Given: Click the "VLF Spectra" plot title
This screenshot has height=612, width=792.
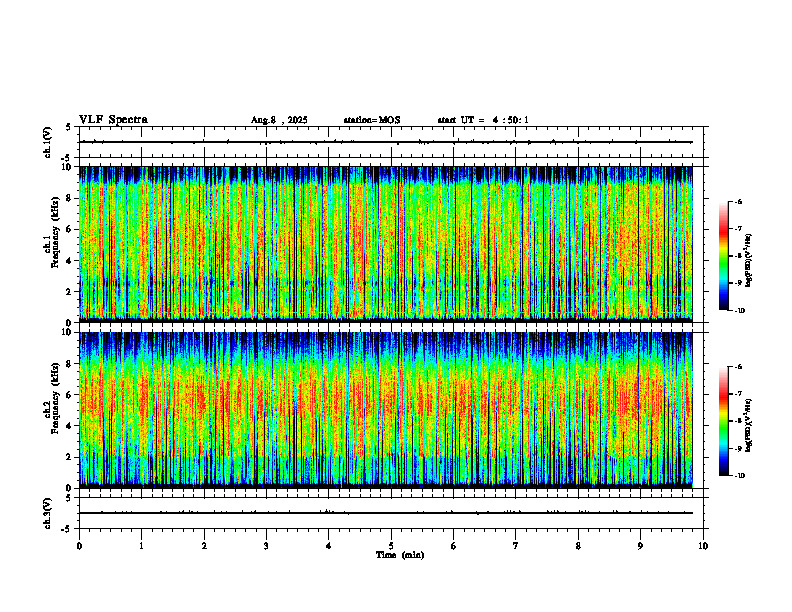Looking at the screenshot, I should click(x=113, y=120).
